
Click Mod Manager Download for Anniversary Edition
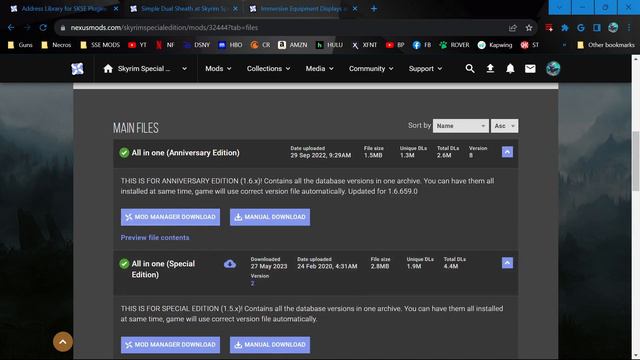(170, 217)
